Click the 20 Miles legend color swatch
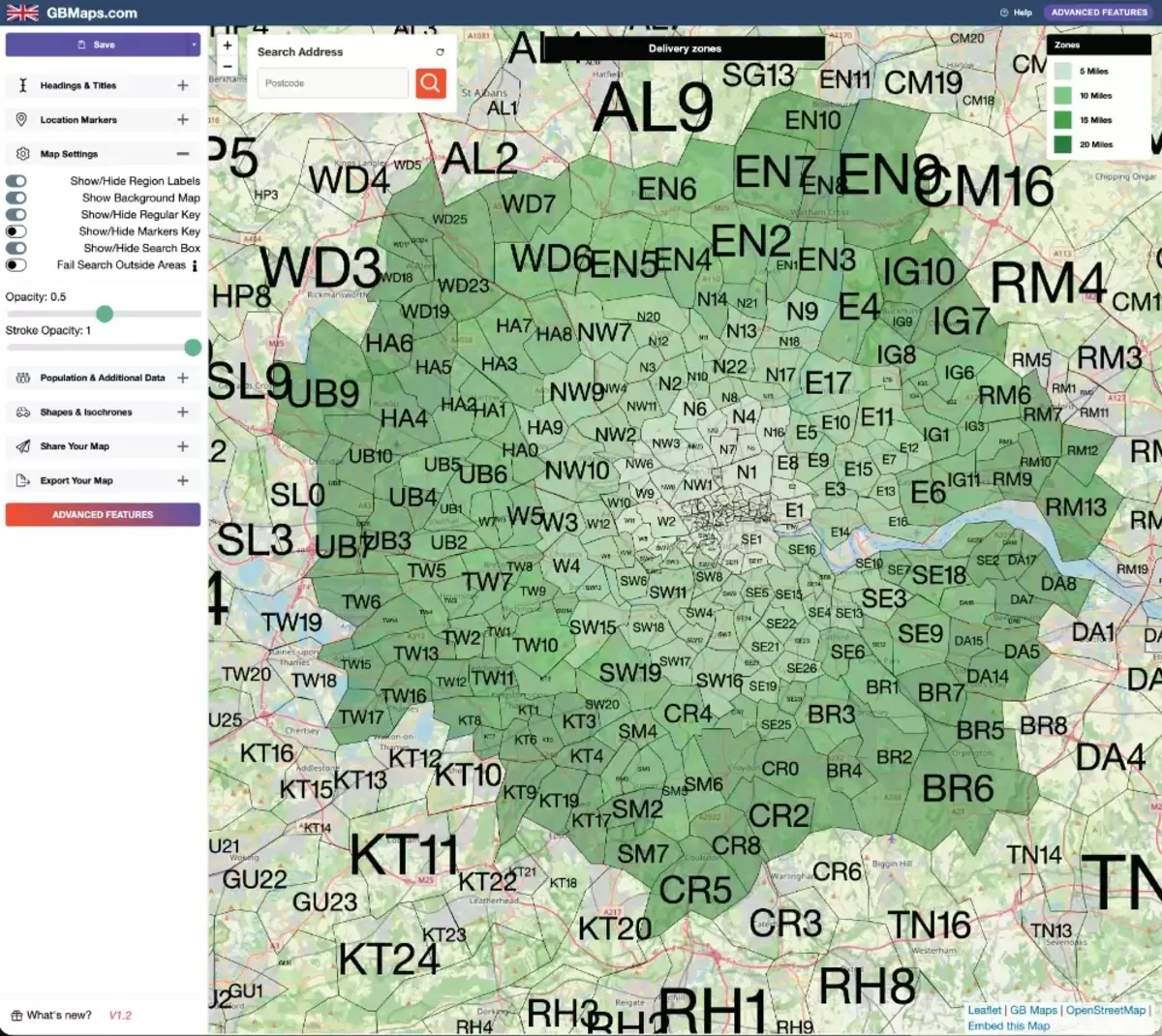The width and height of the screenshot is (1162, 1036). tap(1063, 144)
